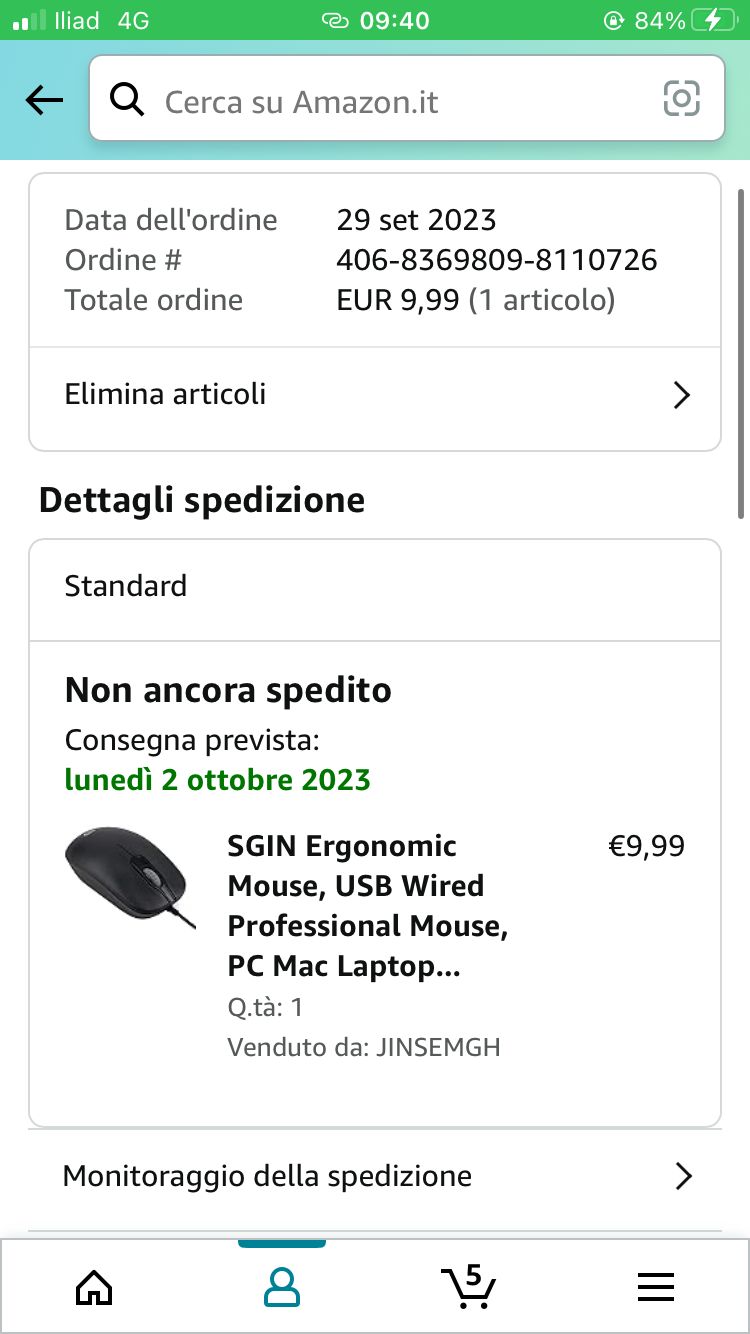The image size is (750, 1334).
Task: Open Monitoraggio della spedizione row
Action: [268, 1176]
